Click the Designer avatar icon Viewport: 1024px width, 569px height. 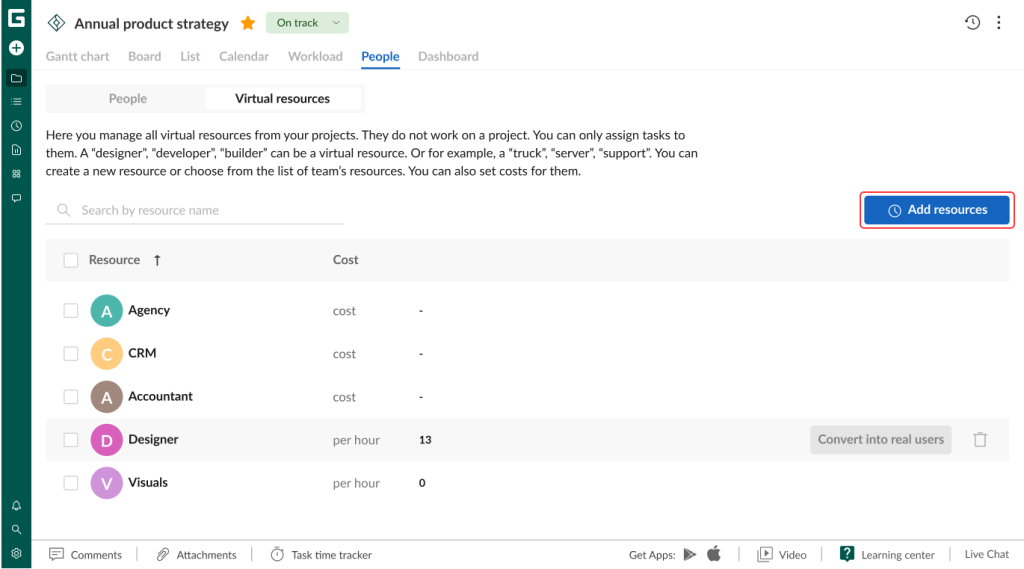coord(106,440)
